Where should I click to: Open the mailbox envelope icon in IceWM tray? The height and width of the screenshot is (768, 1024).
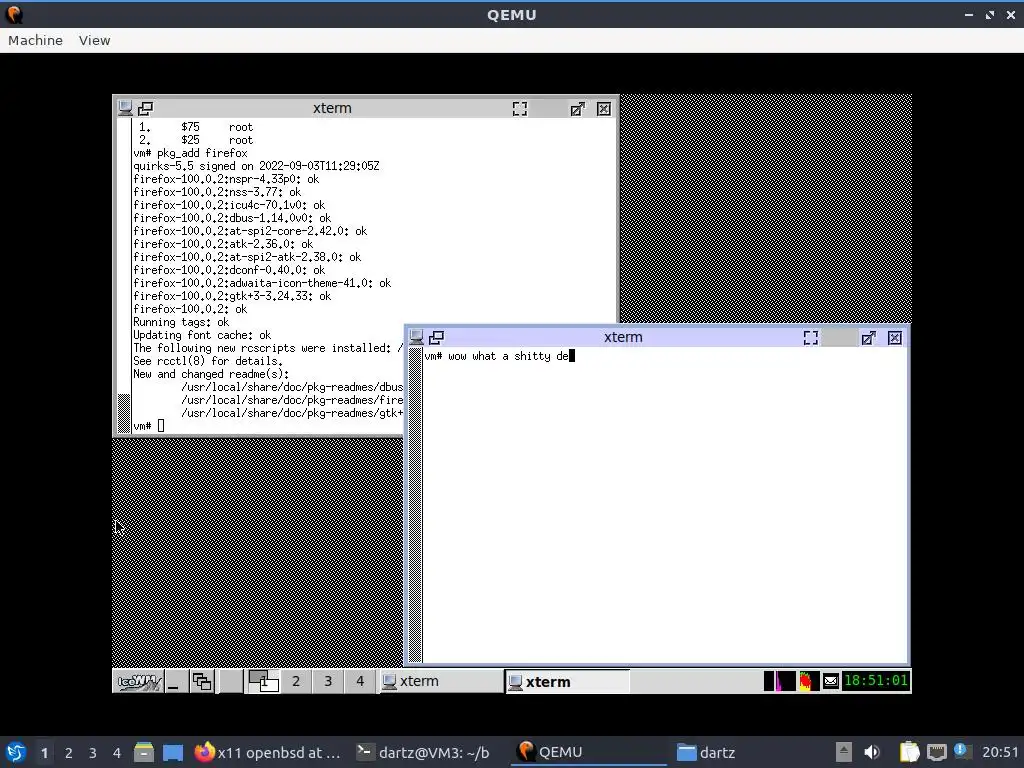[831, 681]
